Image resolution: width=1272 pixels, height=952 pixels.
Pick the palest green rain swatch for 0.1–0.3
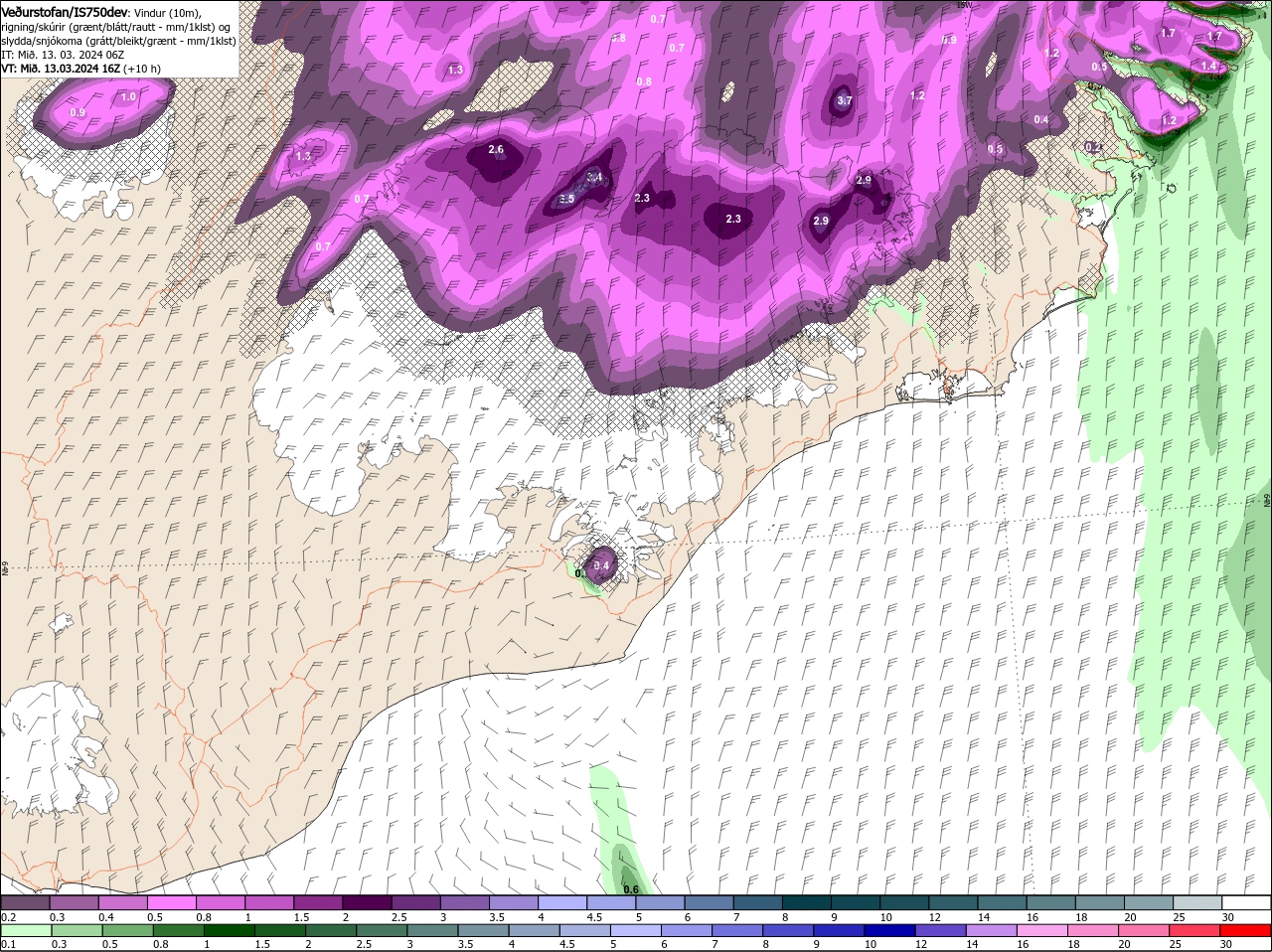25,931
